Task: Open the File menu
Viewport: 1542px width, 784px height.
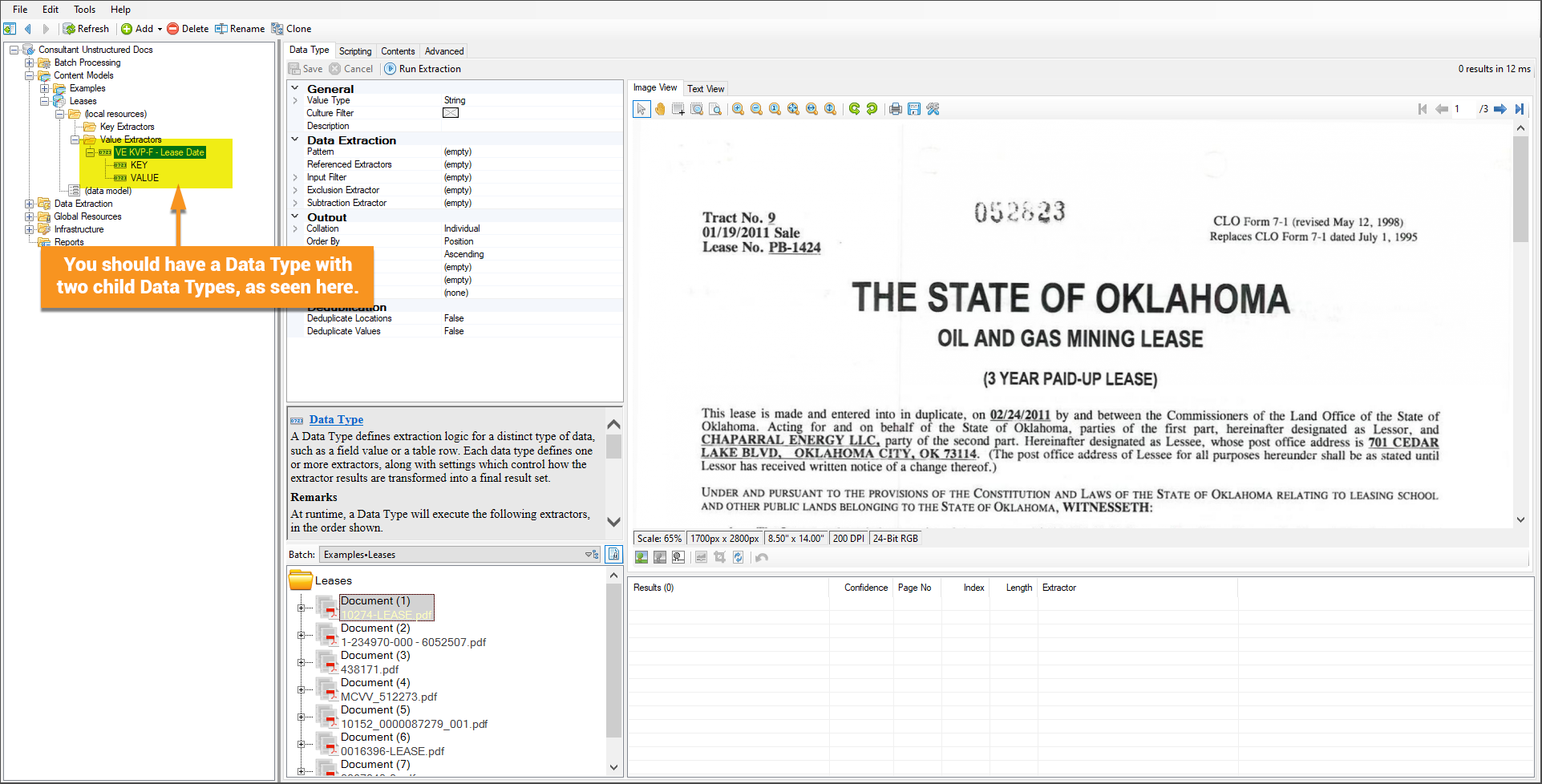Action: [x=20, y=10]
